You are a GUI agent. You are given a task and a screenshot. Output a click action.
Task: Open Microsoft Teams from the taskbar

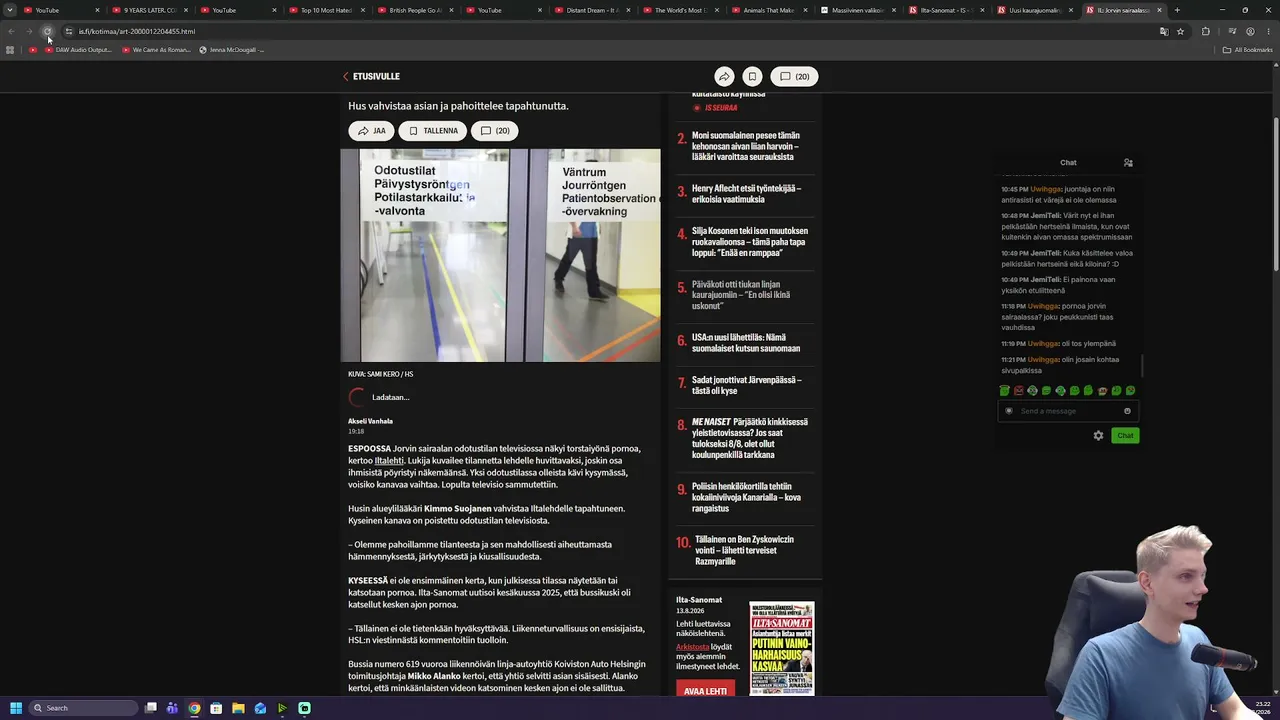coord(172,708)
